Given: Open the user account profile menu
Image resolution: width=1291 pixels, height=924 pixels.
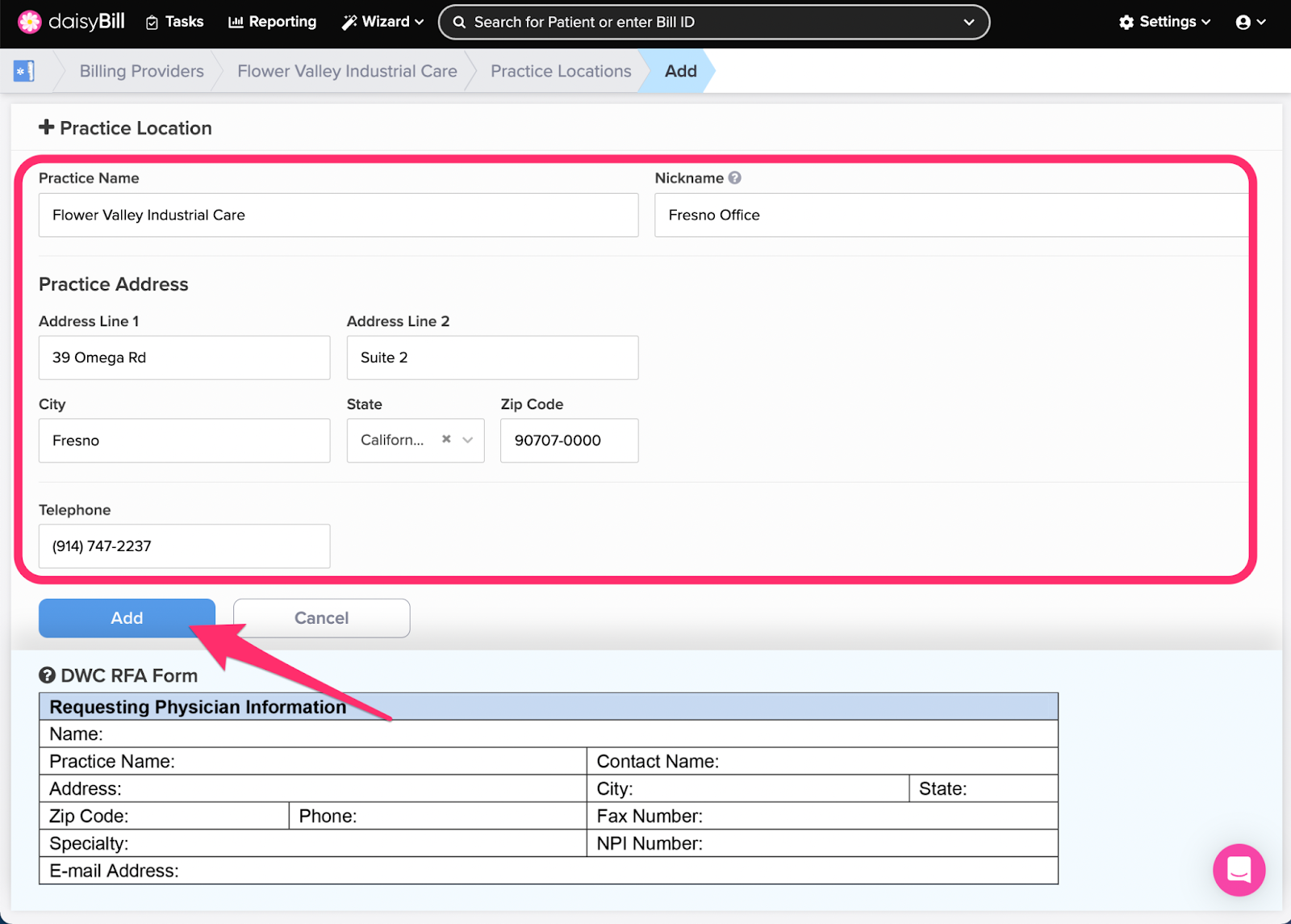Looking at the screenshot, I should pyautogui.click(x=1250, y=22).
